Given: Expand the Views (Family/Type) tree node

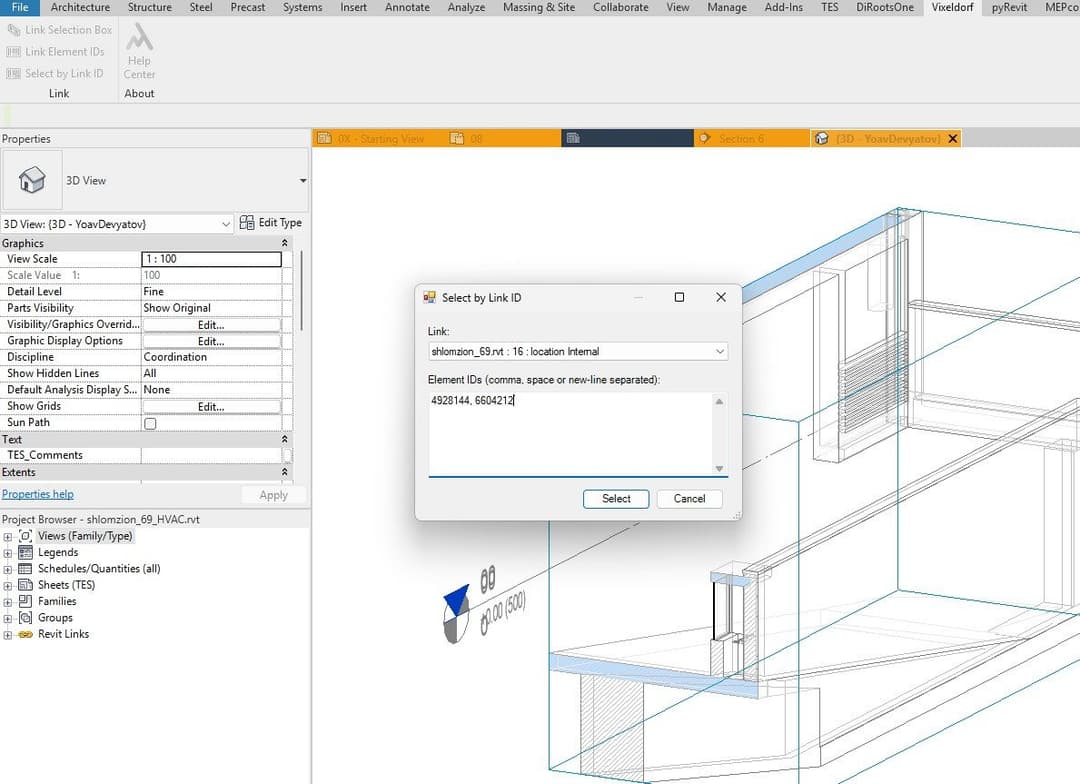Looking at the screenshot, I should click(8, 537).
